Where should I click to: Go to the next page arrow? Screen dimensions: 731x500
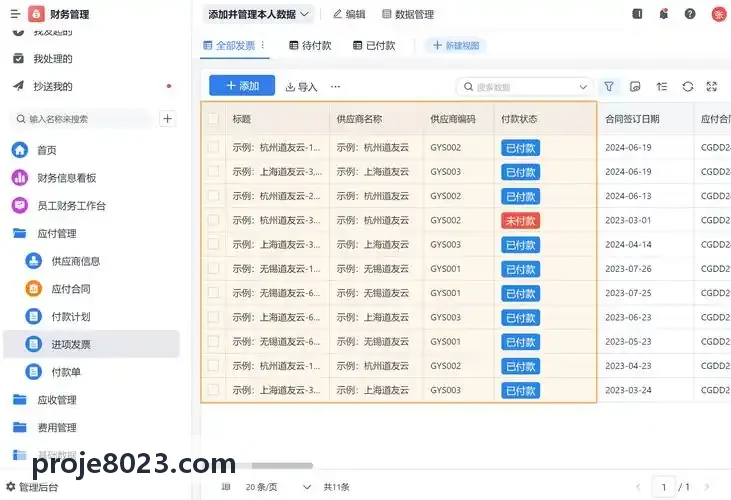pyautogui.click(x=706, y=487)
